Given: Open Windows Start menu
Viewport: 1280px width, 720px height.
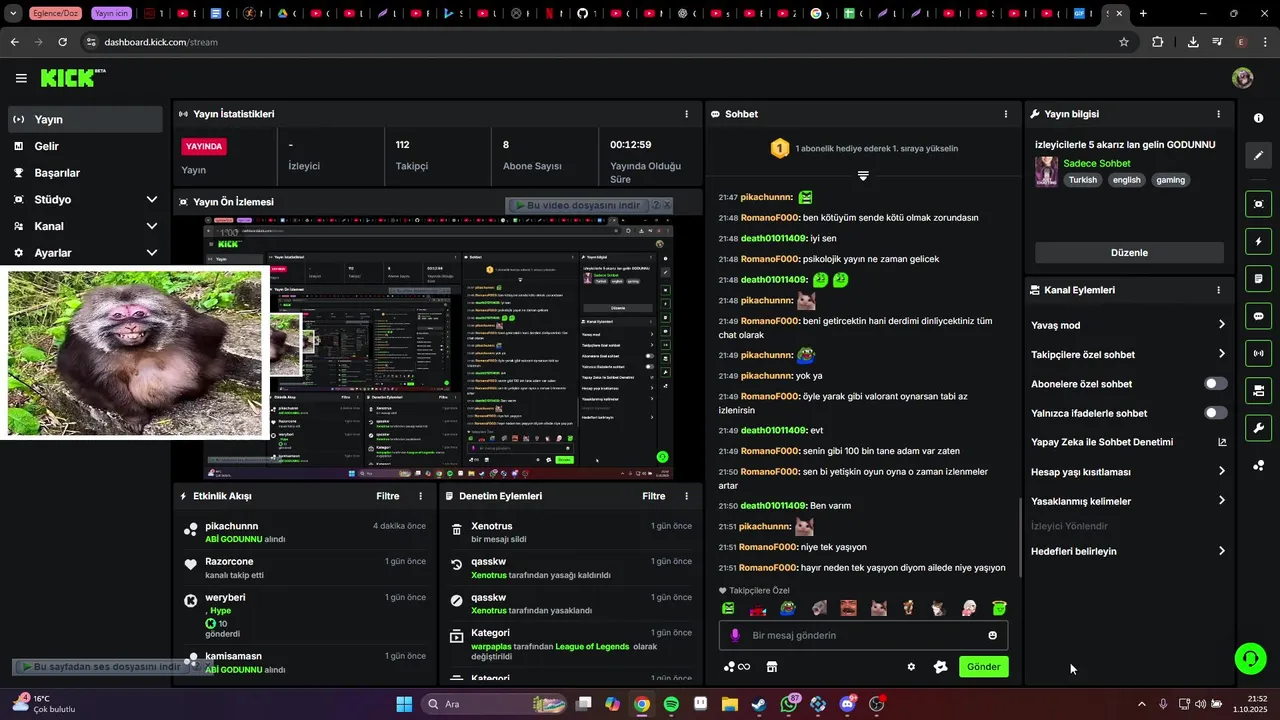Looking at the screenshot, I should [404, 704].
